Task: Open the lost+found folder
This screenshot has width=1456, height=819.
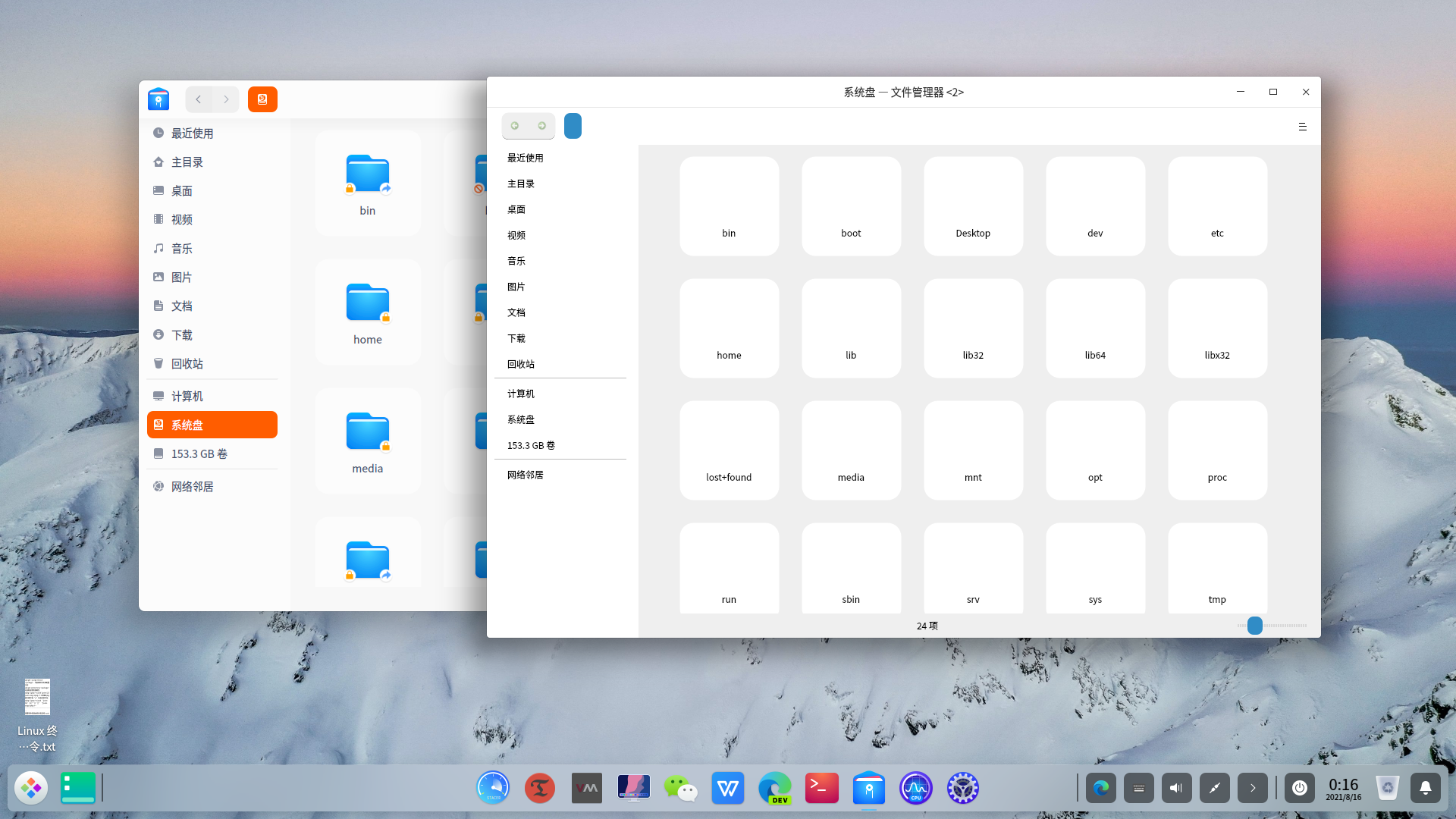Action: tap(729, 450)
